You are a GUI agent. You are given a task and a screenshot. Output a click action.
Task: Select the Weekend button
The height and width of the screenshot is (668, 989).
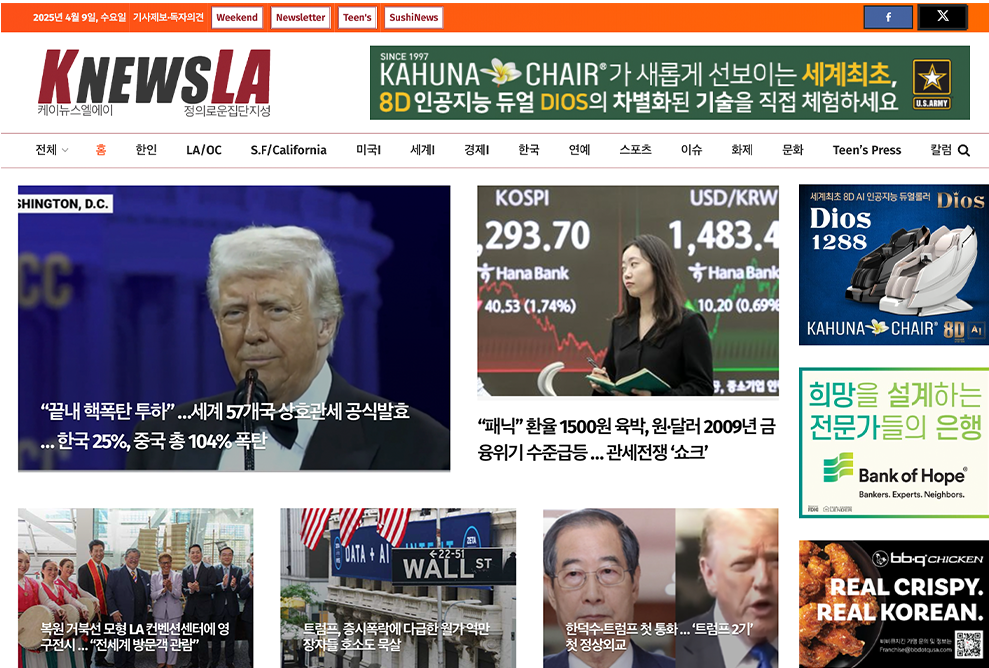pyautogui.click(x=237, y=17)
